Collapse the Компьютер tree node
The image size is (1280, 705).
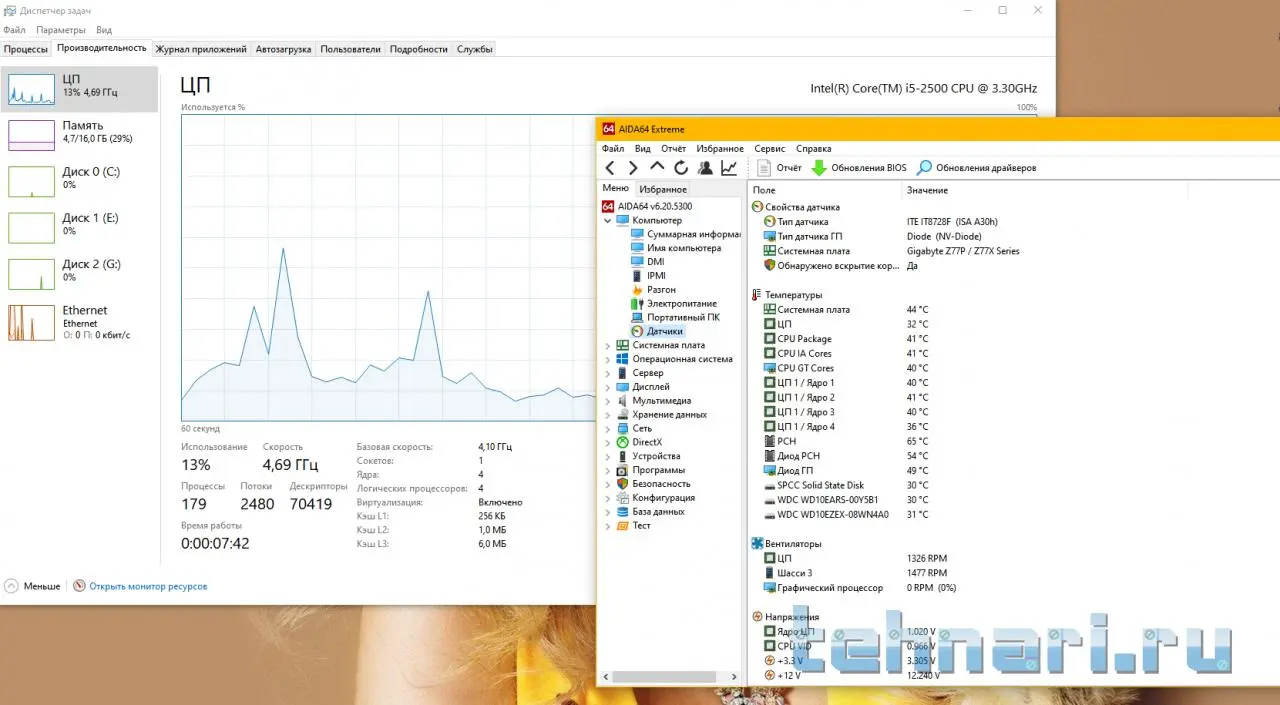tap(607, 220)
